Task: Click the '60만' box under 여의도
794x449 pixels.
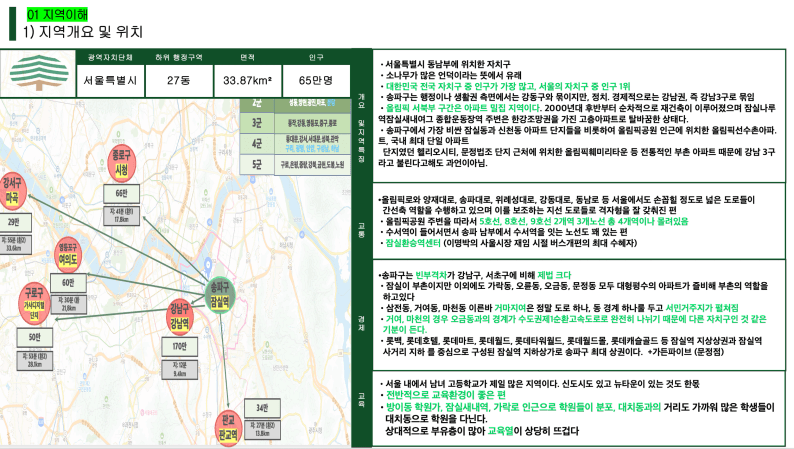Action: click(68, 282)
